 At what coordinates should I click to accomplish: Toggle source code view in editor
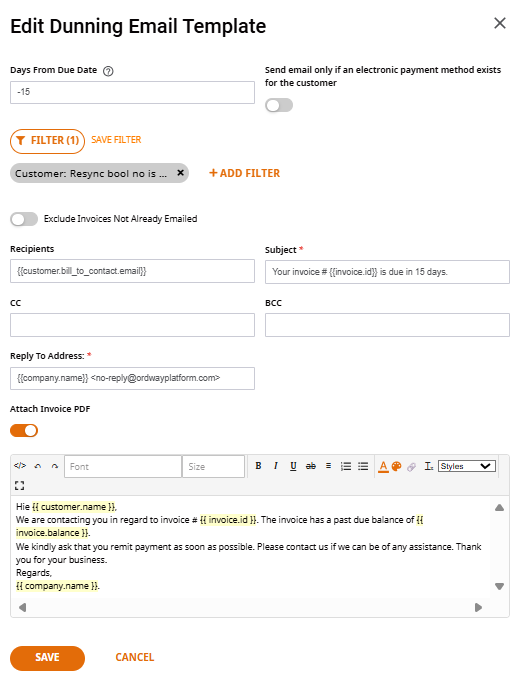click(20, 466)
